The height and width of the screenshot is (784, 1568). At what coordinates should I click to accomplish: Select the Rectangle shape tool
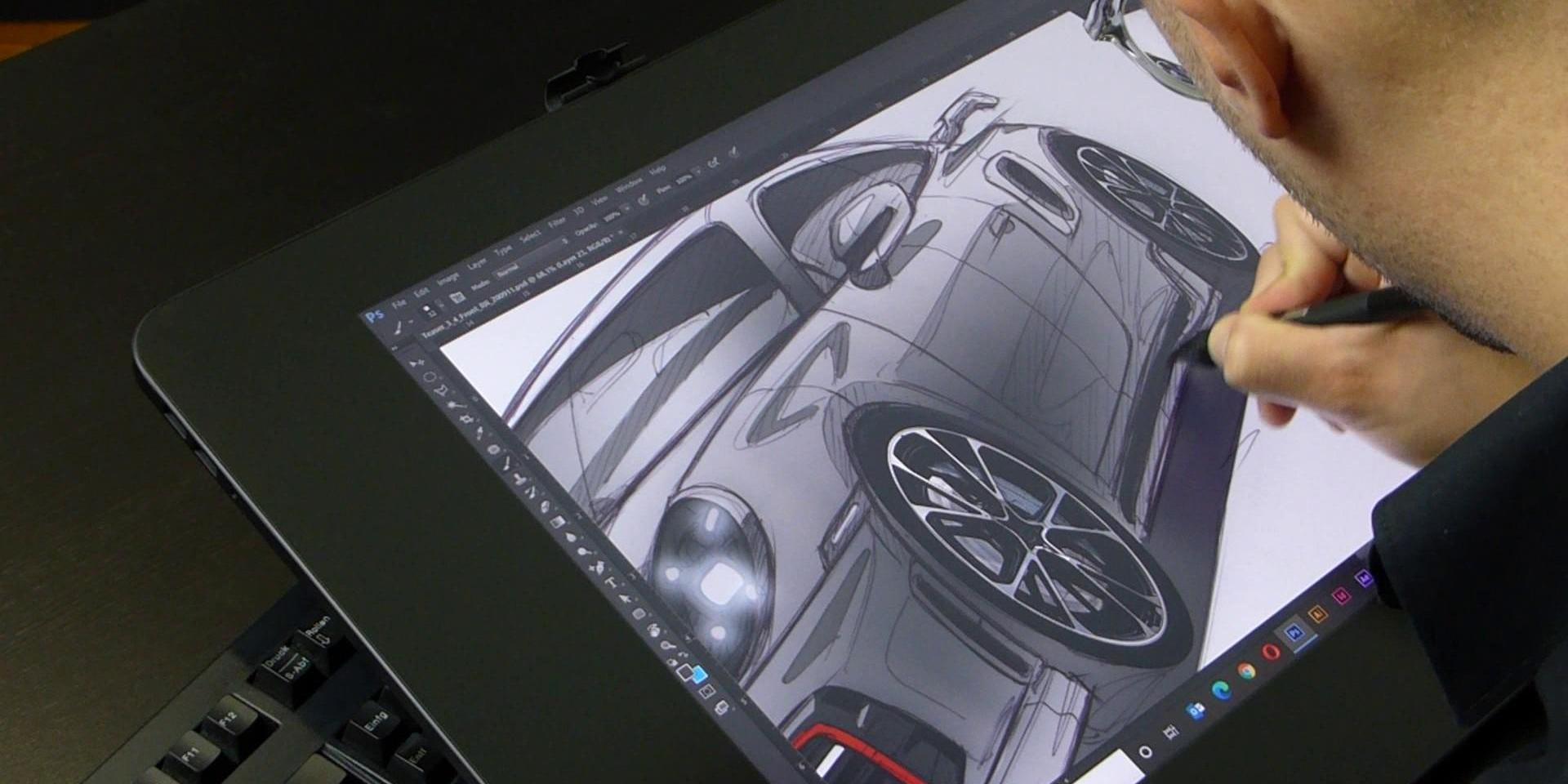point(639,613)
